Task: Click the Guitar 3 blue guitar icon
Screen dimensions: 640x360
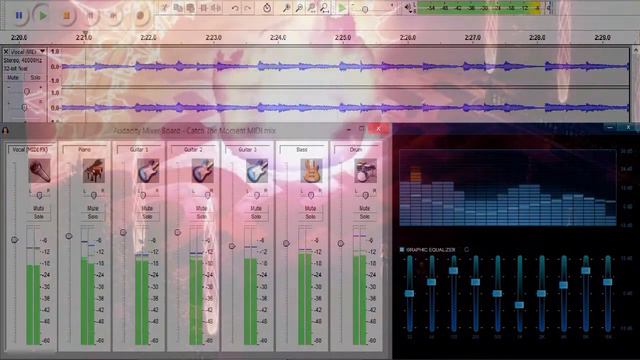Action: 257,171
